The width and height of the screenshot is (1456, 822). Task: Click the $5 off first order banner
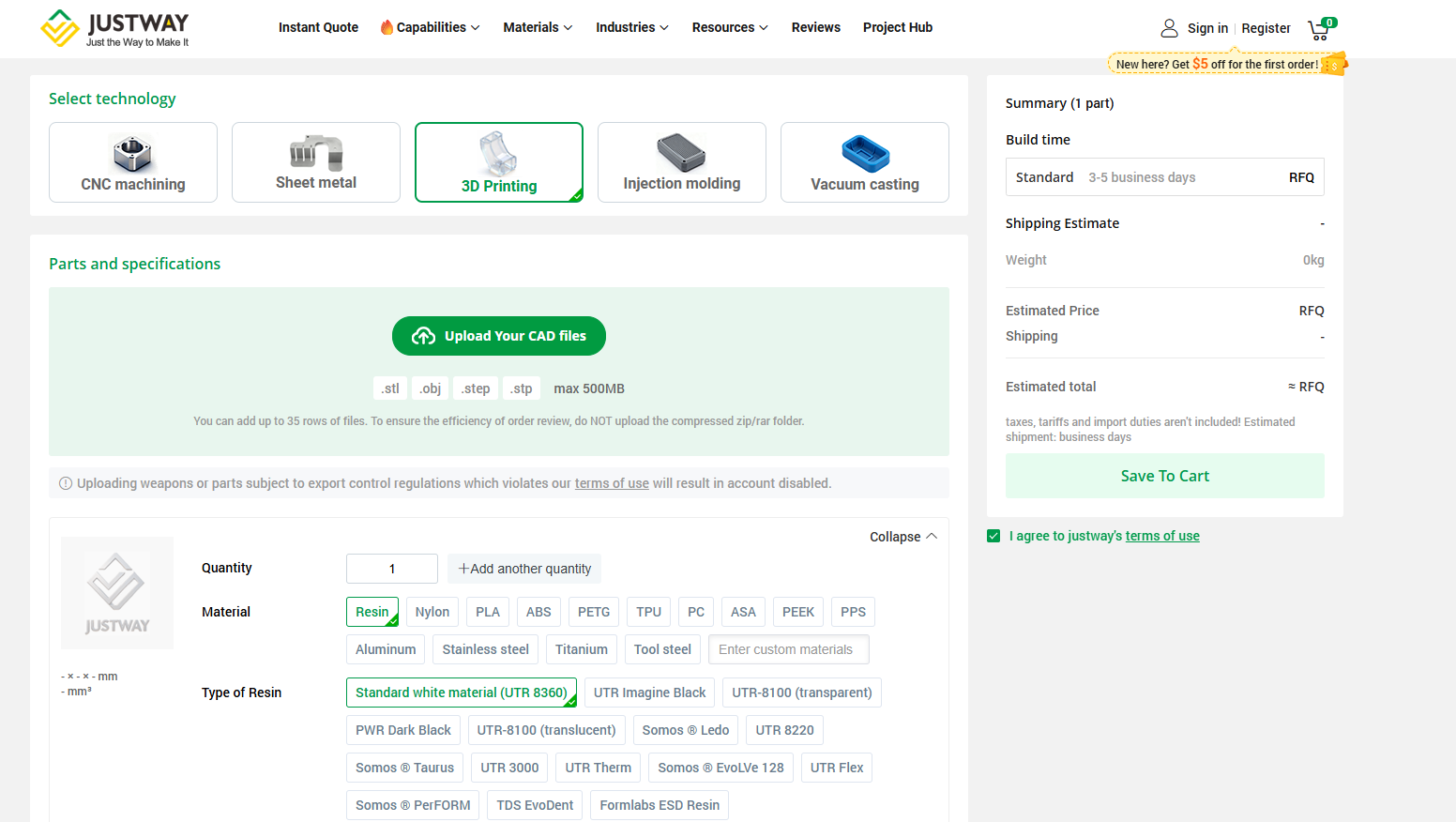click(1227, 64)
